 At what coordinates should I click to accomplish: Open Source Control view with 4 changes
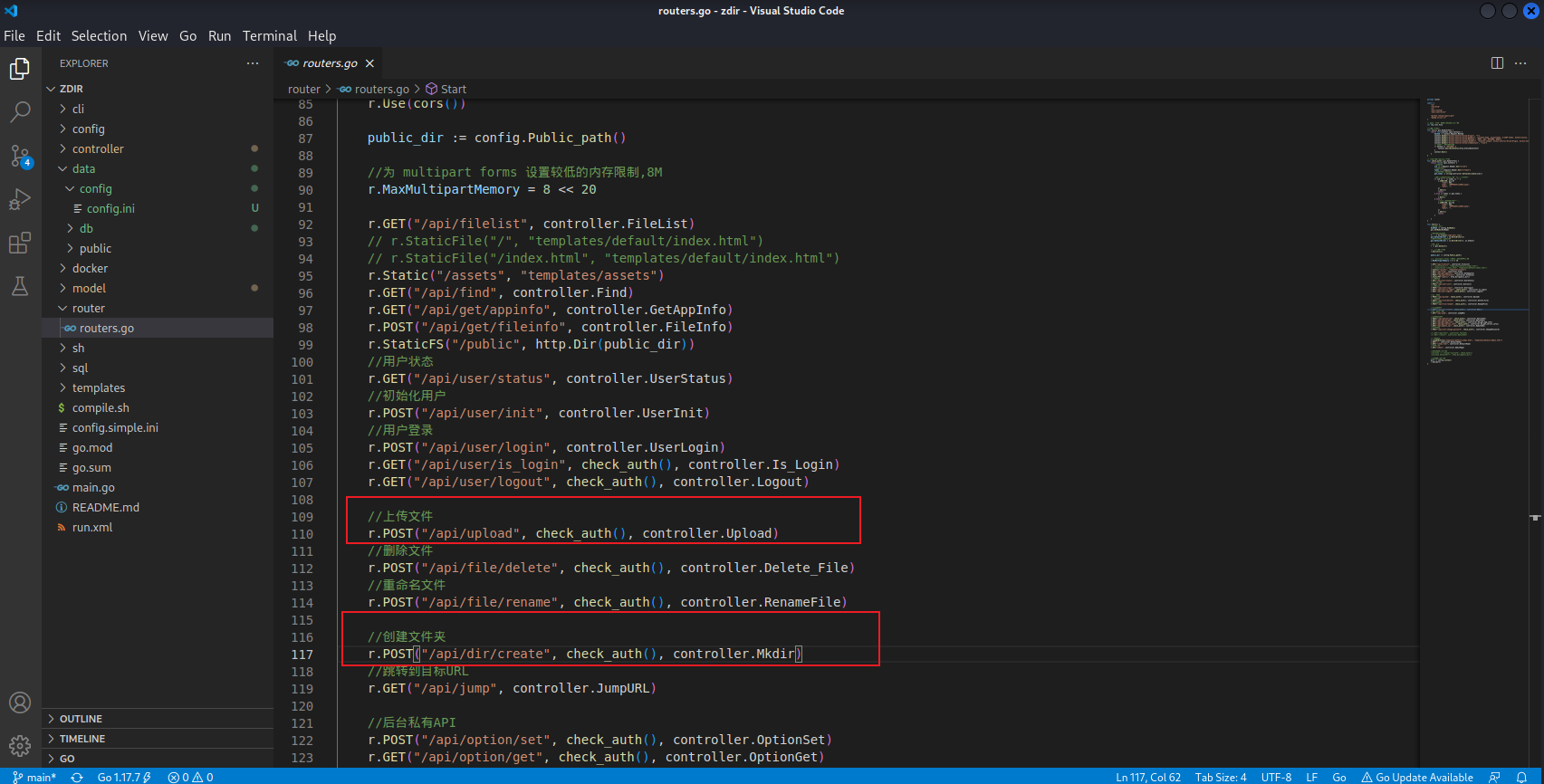20,156
